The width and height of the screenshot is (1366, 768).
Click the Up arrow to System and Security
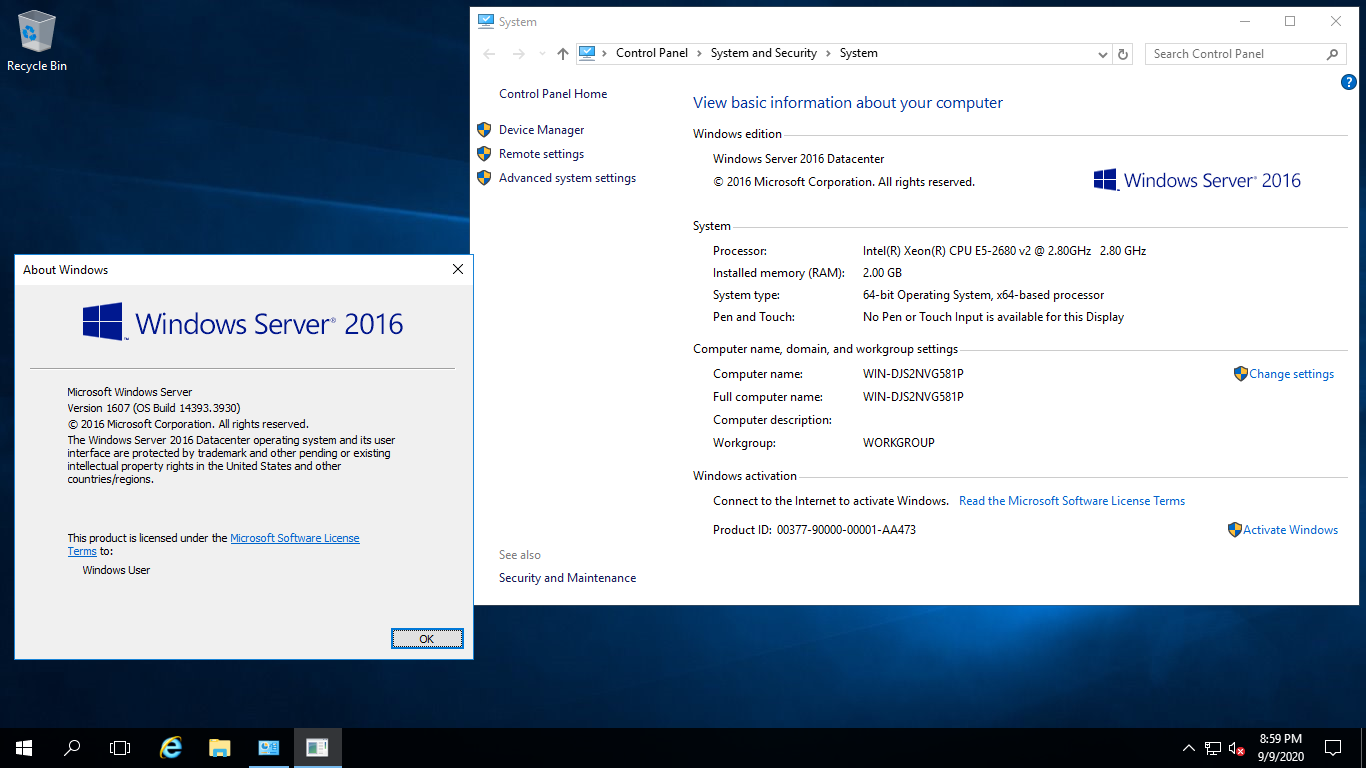[563, 54]
